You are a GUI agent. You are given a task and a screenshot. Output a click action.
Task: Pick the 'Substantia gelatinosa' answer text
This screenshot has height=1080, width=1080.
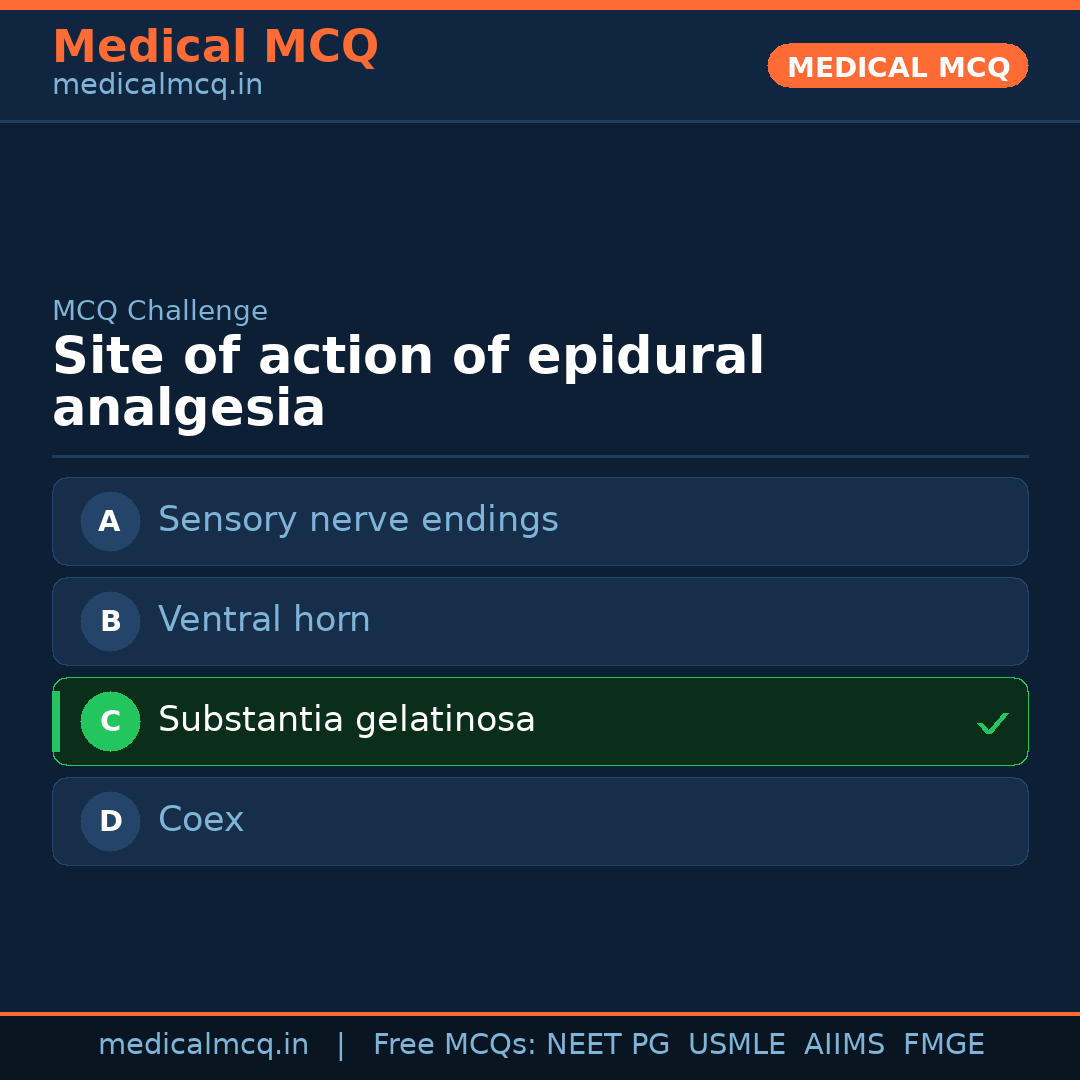346,720
